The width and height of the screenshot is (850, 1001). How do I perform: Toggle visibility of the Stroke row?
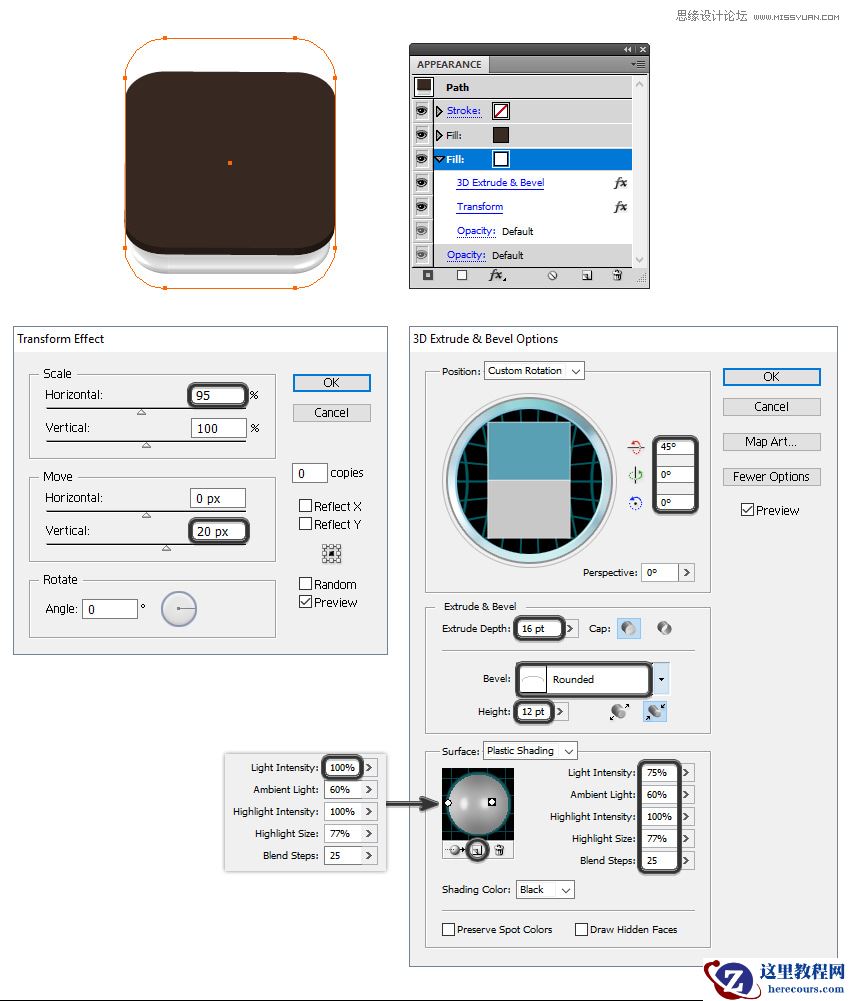click(421, 111)
